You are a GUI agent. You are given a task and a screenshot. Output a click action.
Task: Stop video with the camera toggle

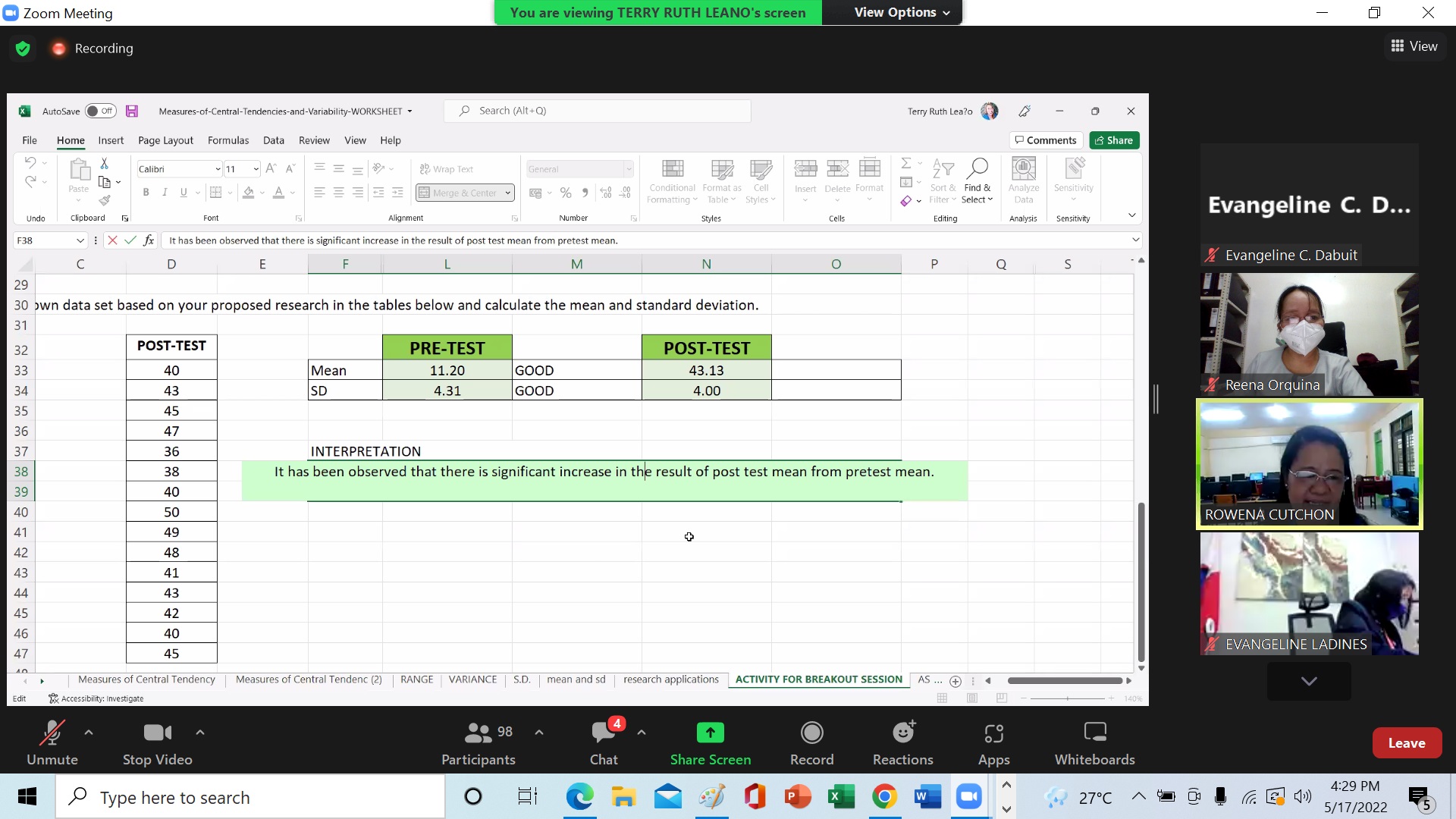pos(157,733)
